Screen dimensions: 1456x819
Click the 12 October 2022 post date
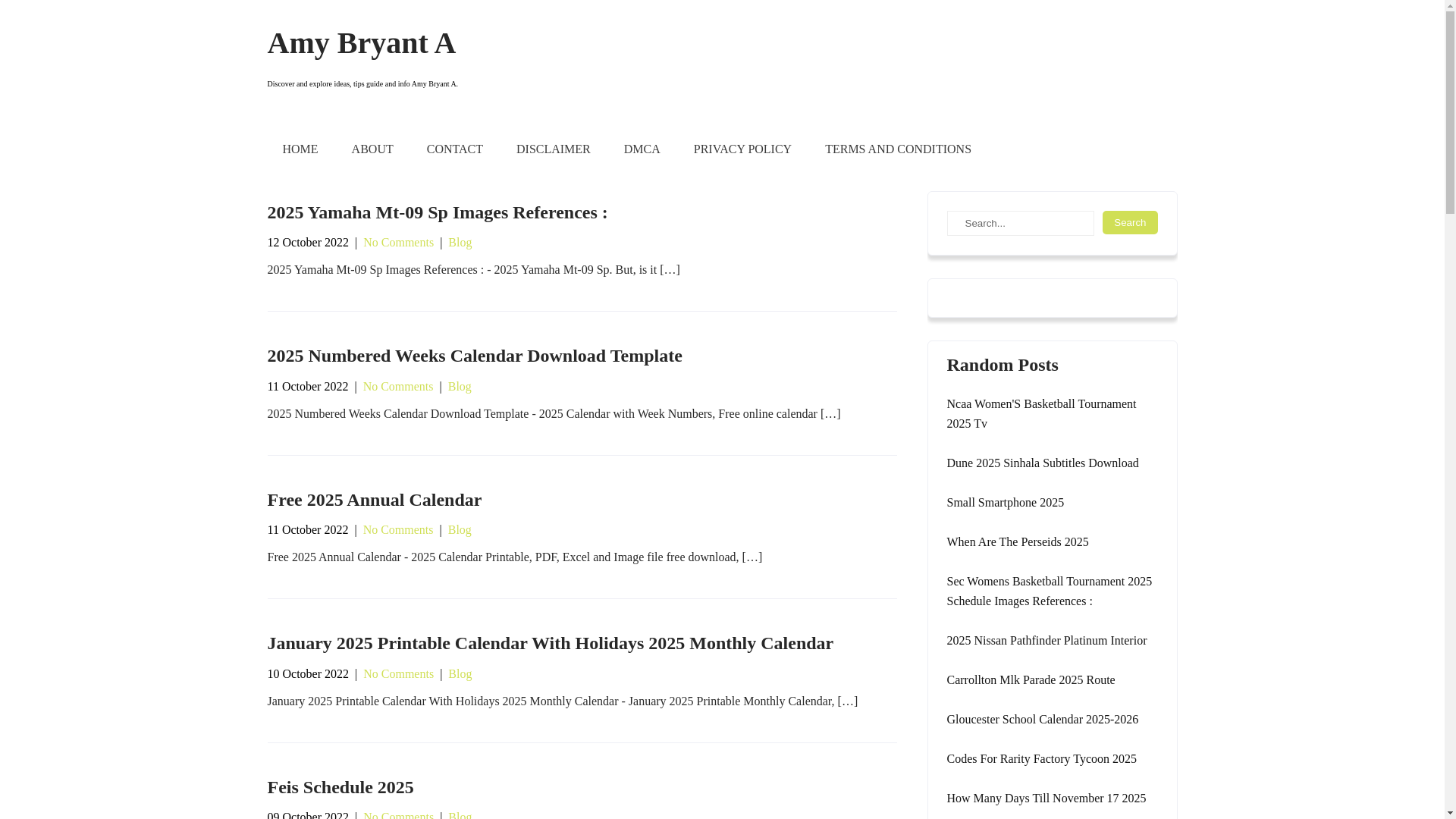(x=308, y=243)
